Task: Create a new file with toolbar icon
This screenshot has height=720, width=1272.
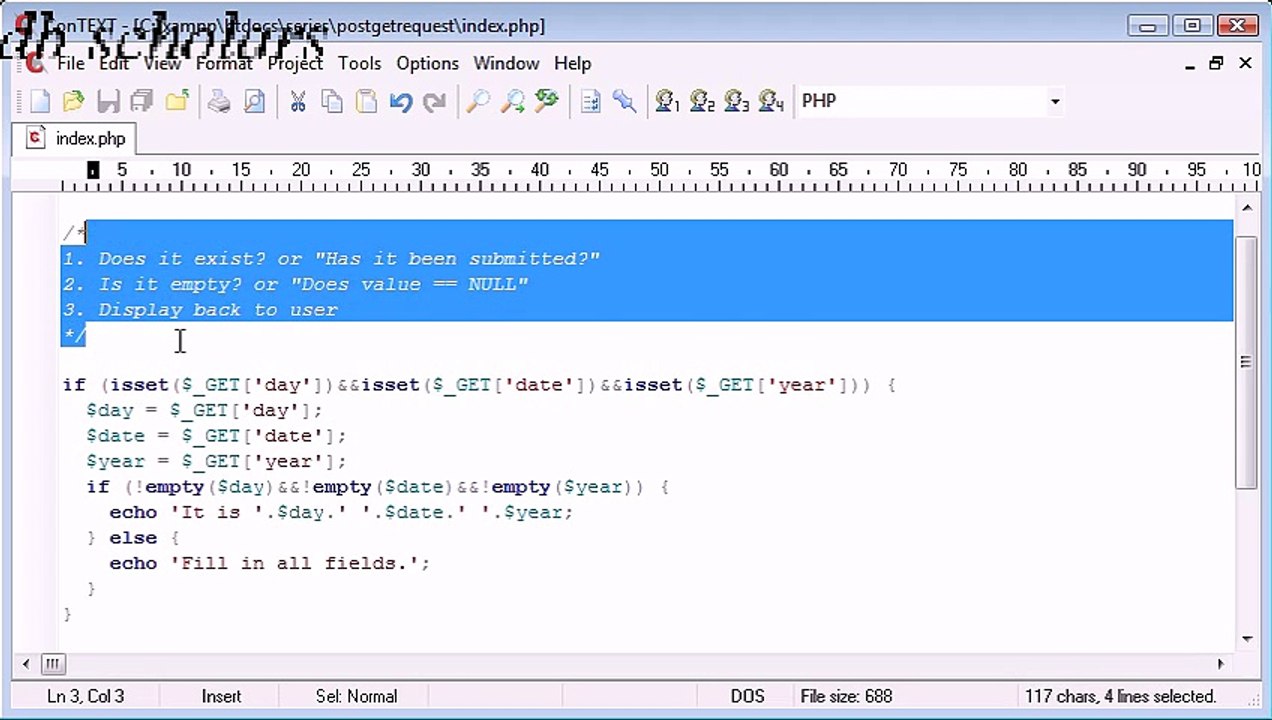Action: click(40, 101)
